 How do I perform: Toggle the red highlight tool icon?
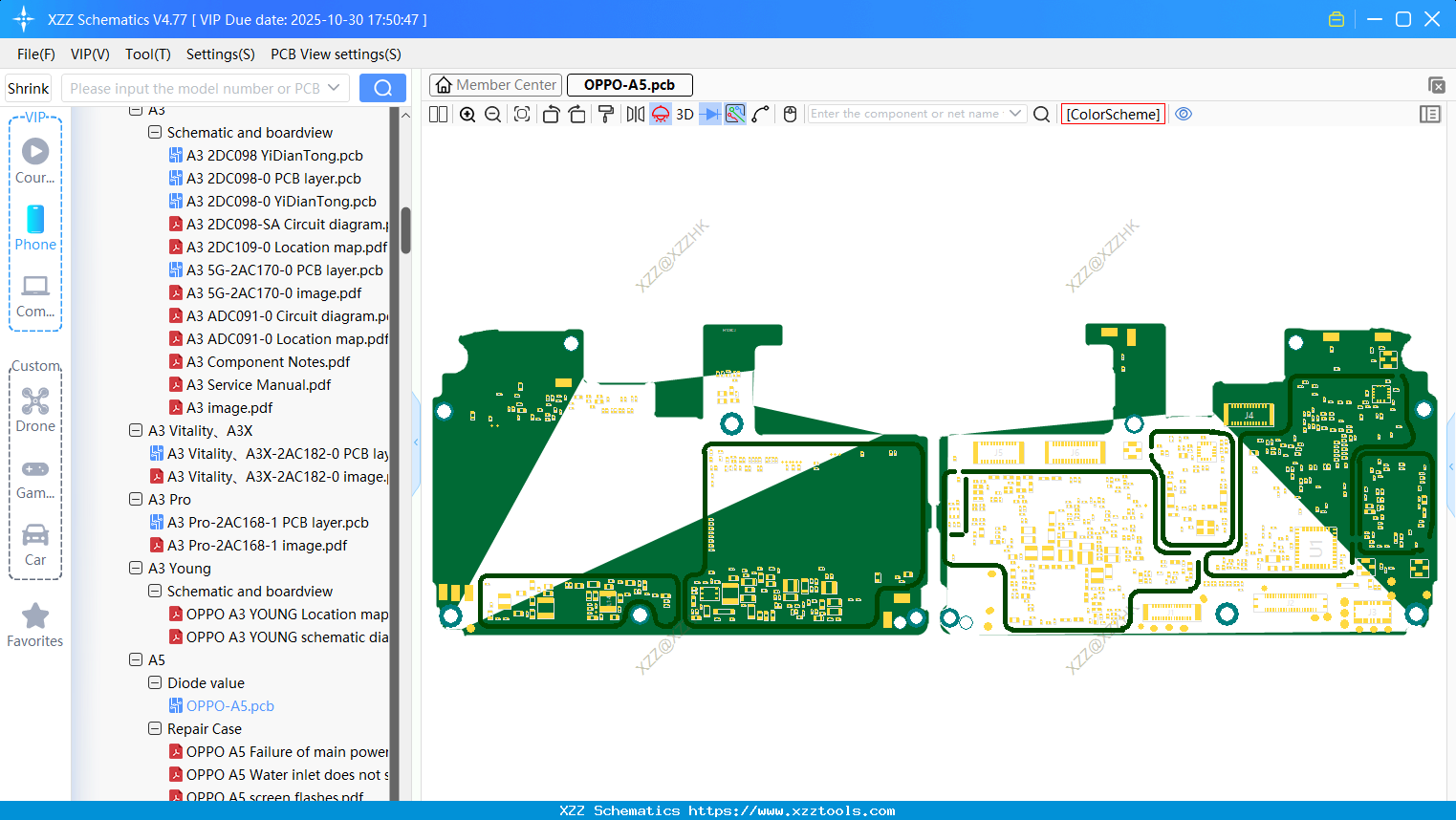click(x=661, y=115)
